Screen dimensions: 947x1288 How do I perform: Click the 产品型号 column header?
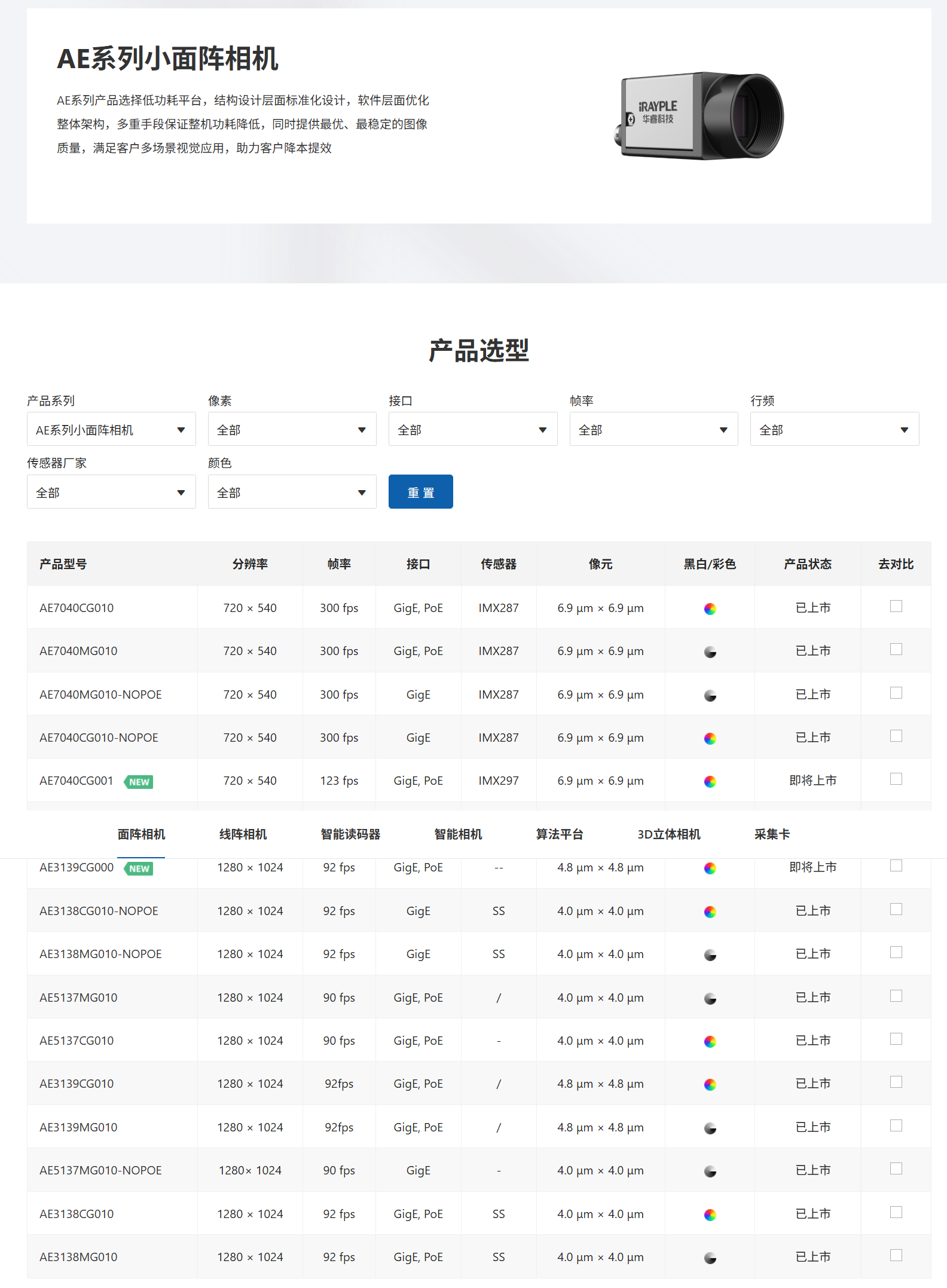(x=63, y=564)
